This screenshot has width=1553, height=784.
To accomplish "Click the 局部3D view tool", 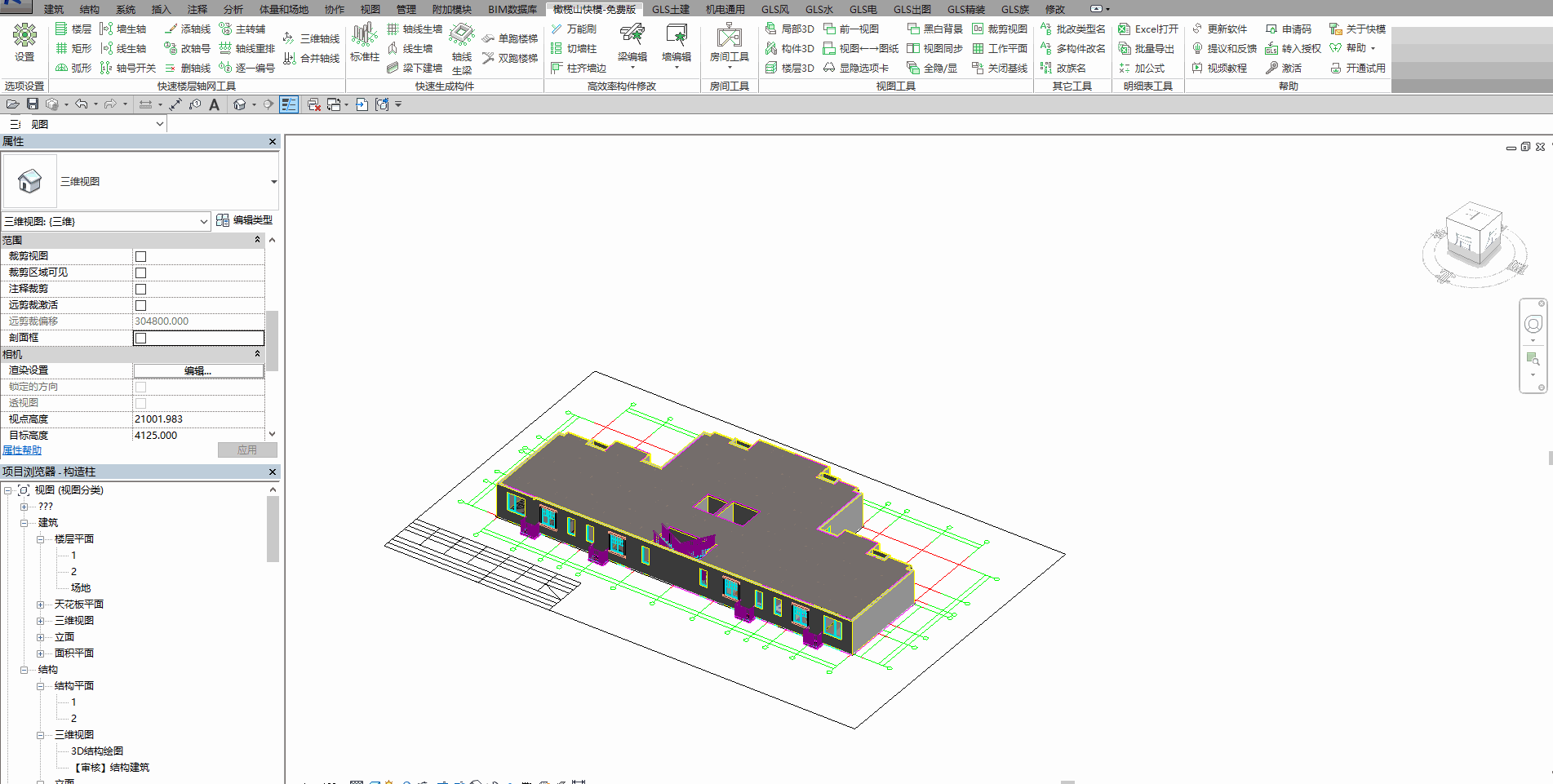I will 789,29.
